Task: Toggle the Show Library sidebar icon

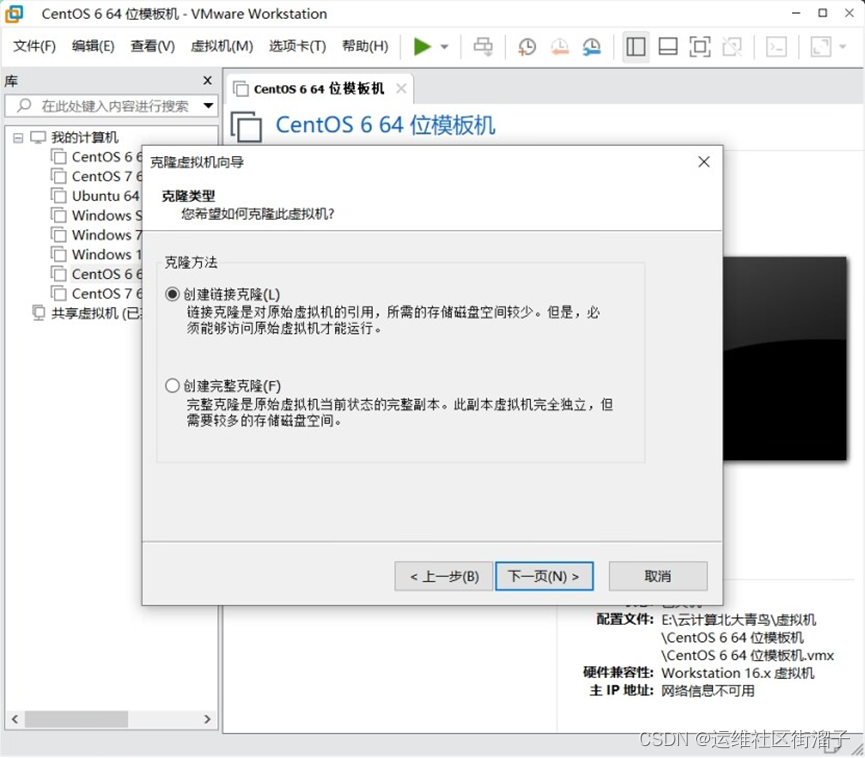Action: [636, 47]
